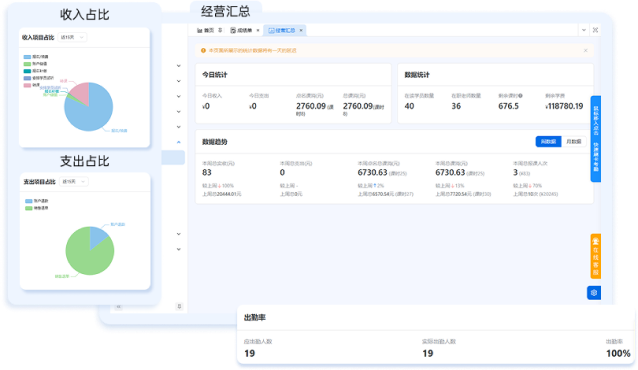Click the 出勤率 card heading
This screenshot has width=638, height=370.
tap(255, 318)
